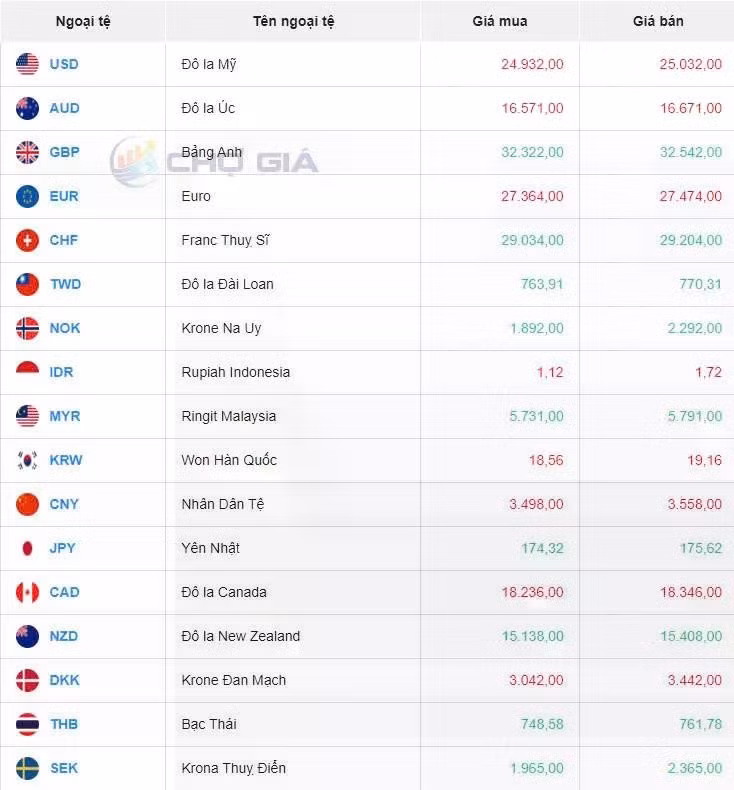Viewport: 734px width, 790px height.
Task: Click the "Tên ngoại tệ" column header
Action: coord(293,21)
